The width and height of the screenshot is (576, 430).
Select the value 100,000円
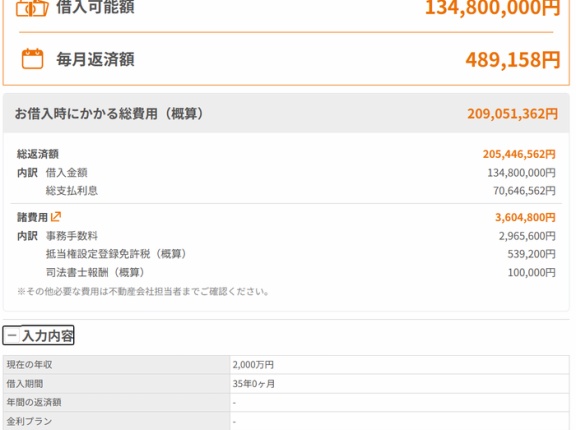[x=531, y=272]
